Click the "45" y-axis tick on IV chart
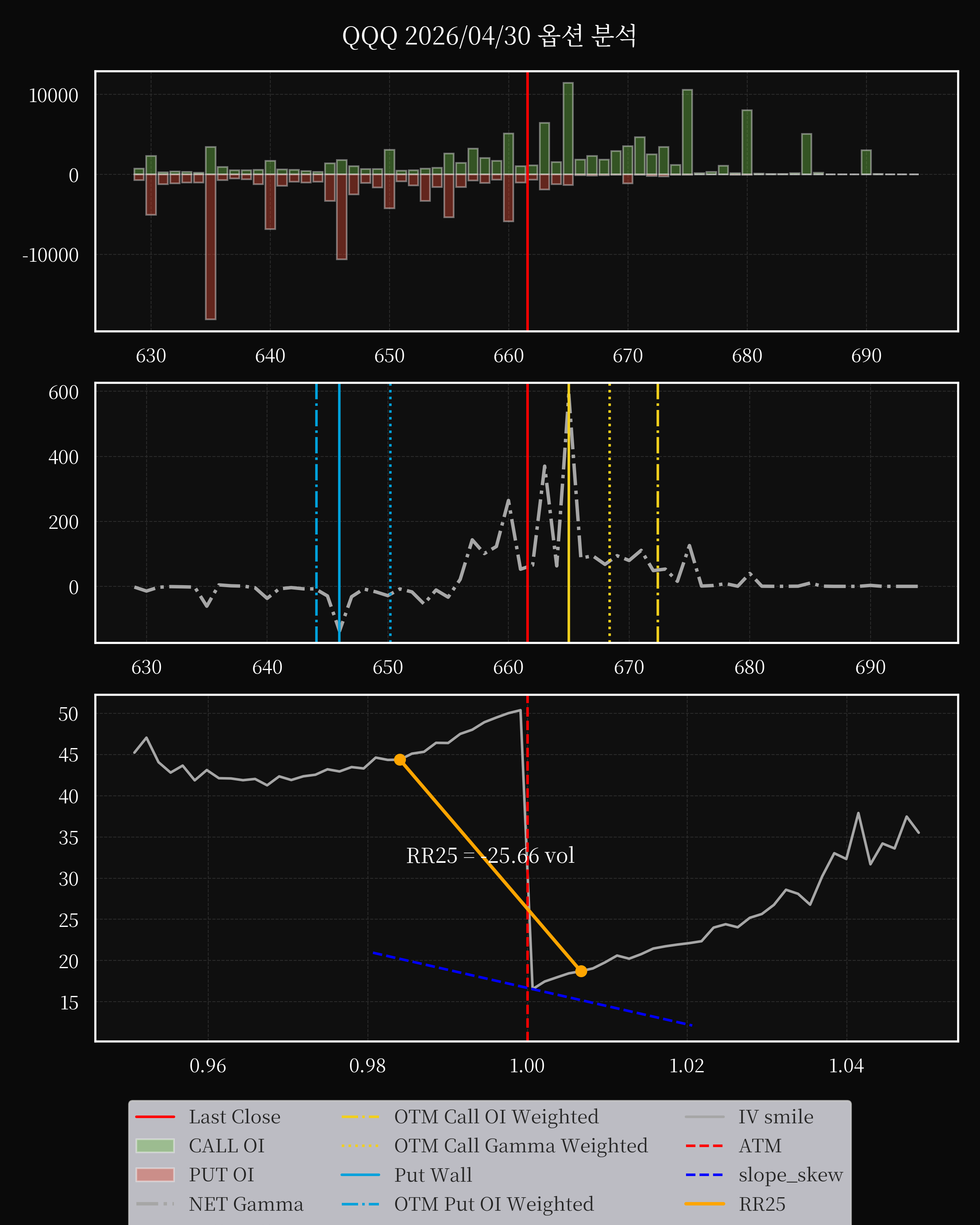Viewport: 980px width, 1225px height. click(69, 755)
